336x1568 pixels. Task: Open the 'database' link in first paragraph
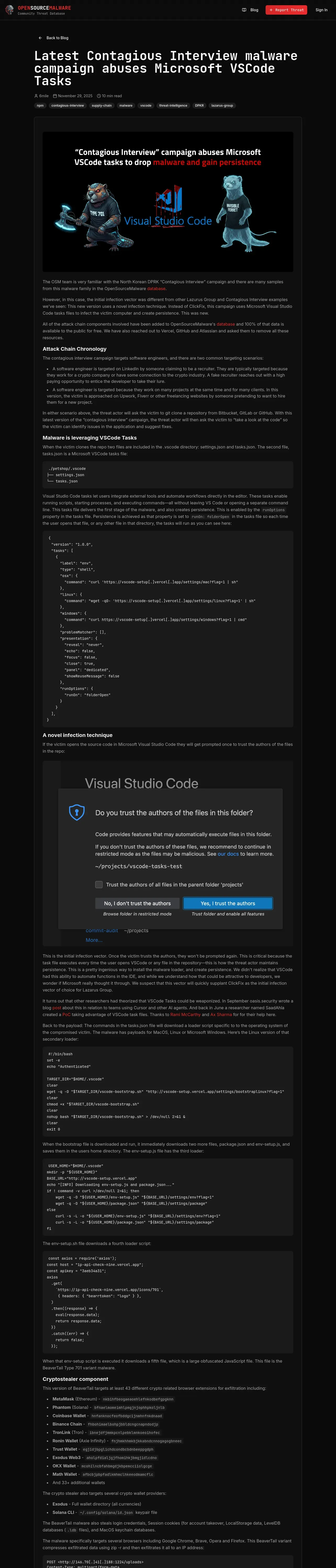tap(156, 289)
